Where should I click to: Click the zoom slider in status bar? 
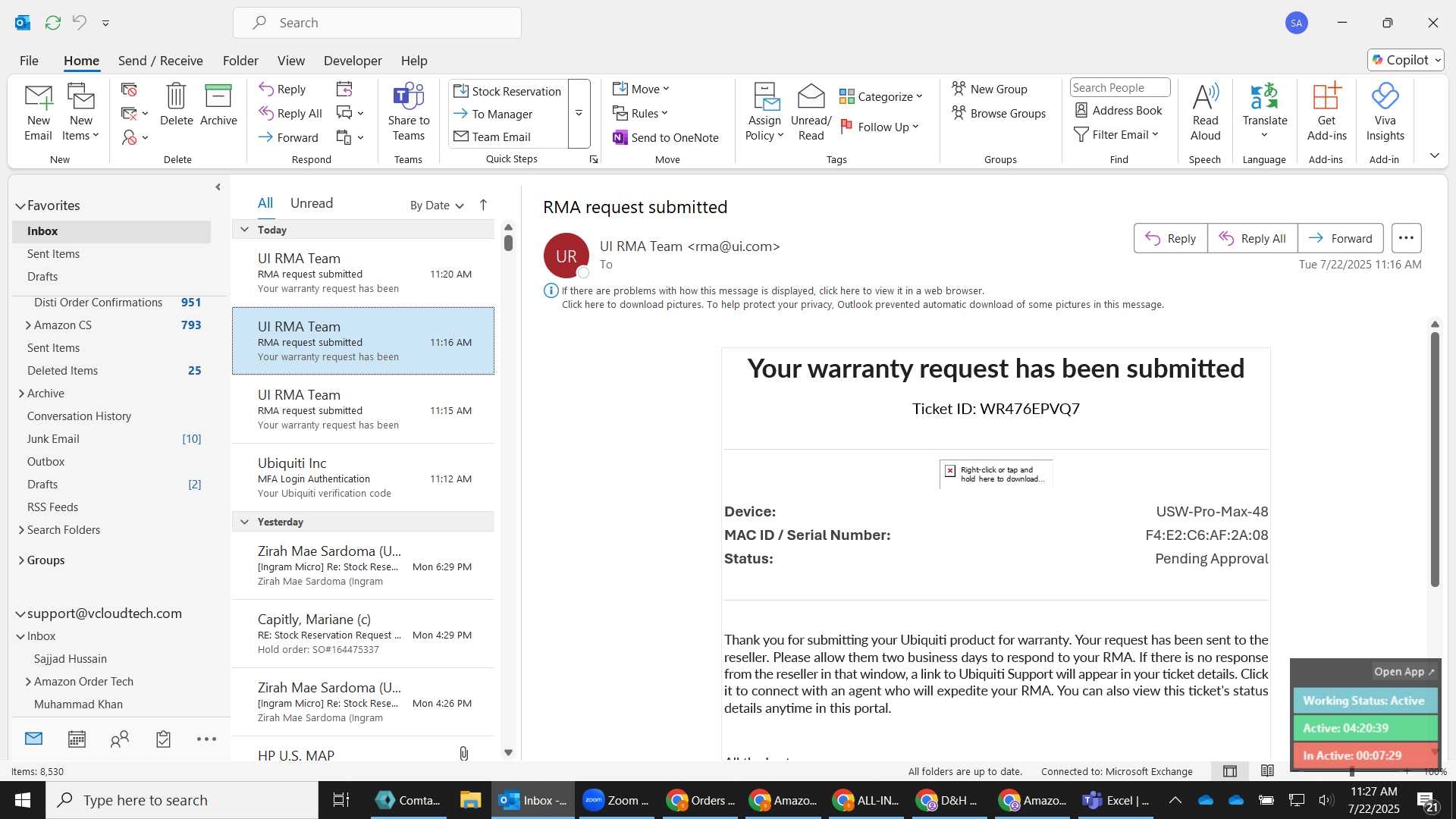click(x=1352, y=771)
